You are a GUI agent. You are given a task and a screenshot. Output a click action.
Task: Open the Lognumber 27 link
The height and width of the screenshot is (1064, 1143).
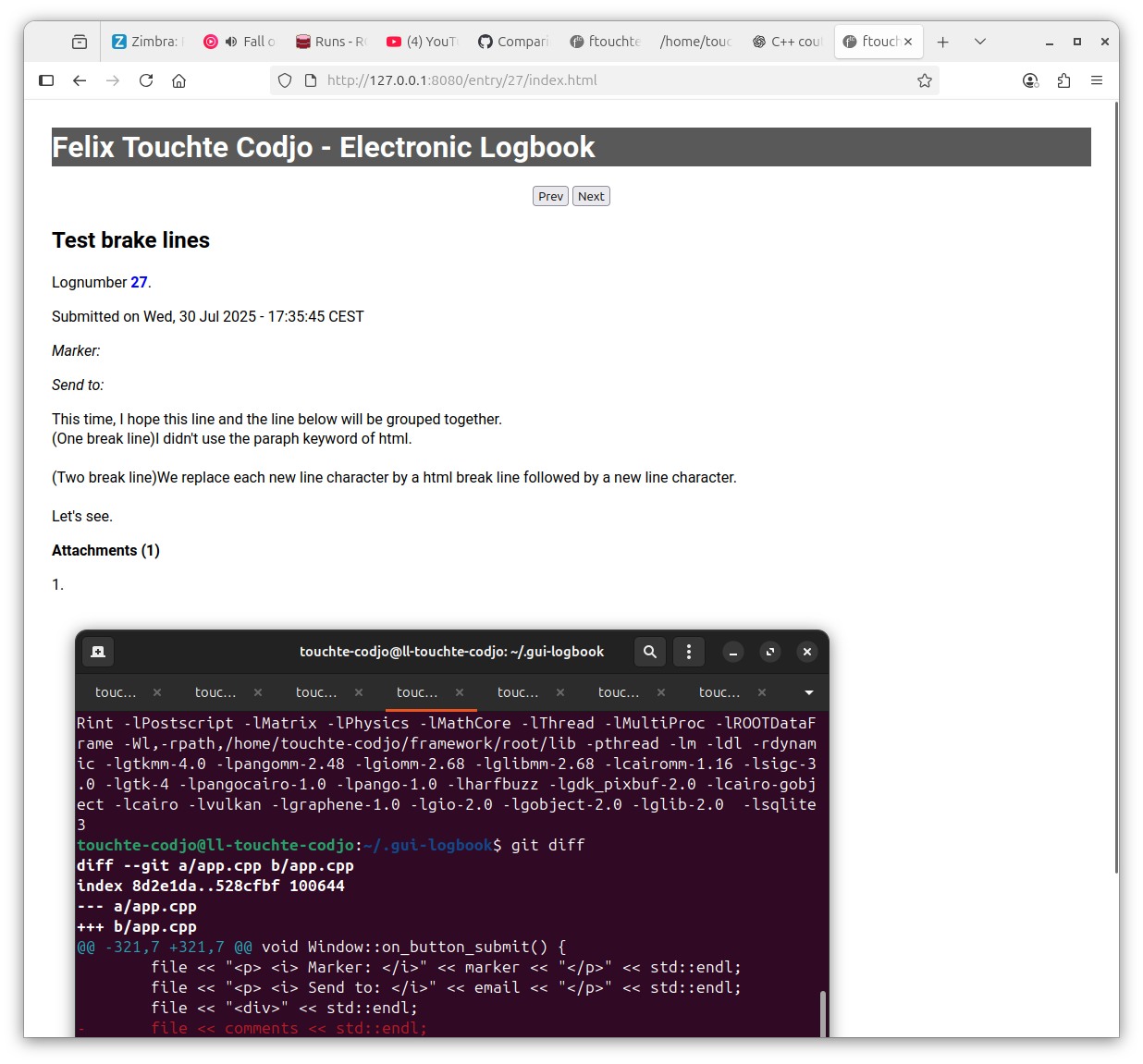(x=139, y=282)
